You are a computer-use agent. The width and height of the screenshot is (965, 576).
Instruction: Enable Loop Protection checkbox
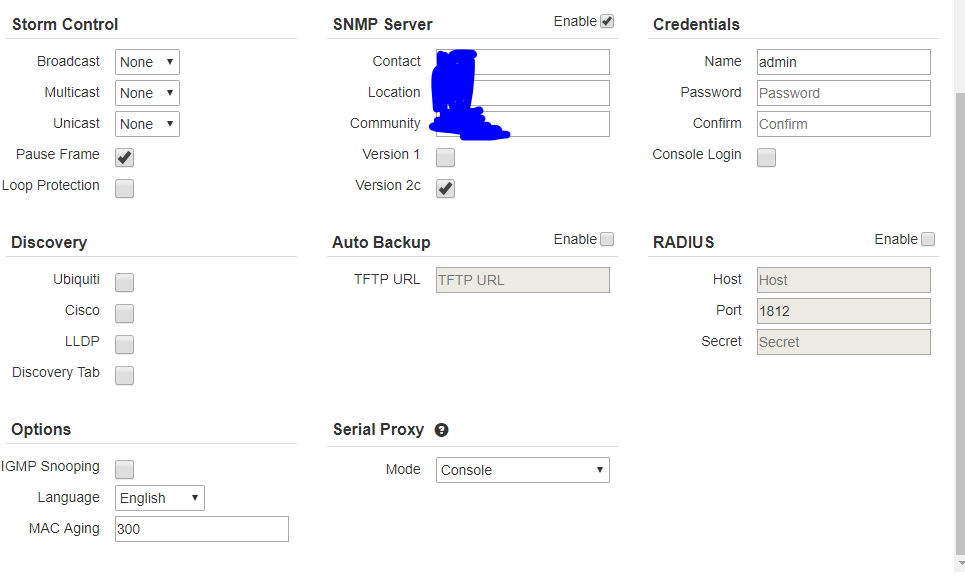(124, 188)
